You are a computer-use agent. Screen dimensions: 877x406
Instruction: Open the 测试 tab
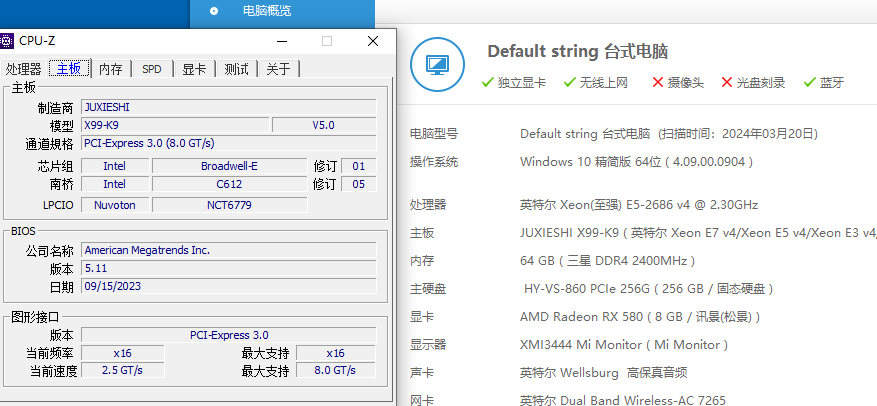click(x=236, y=69)
